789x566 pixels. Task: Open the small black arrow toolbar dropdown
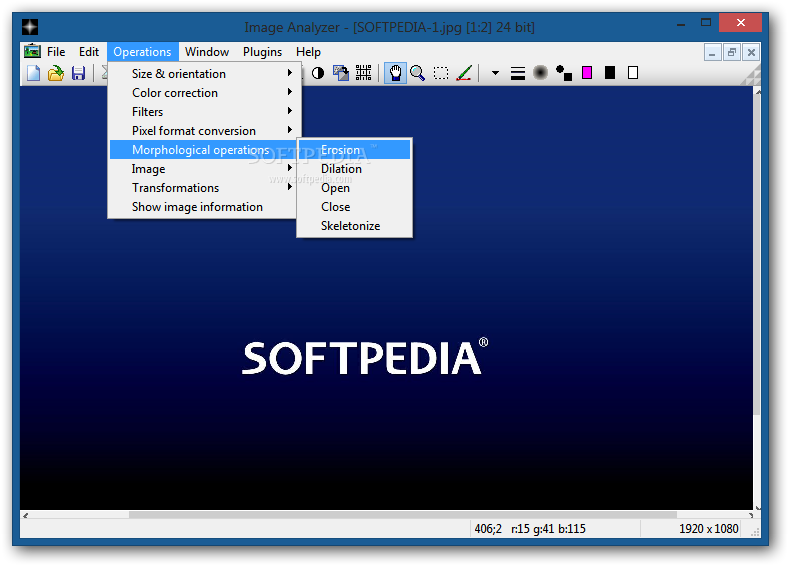(495, 73)
